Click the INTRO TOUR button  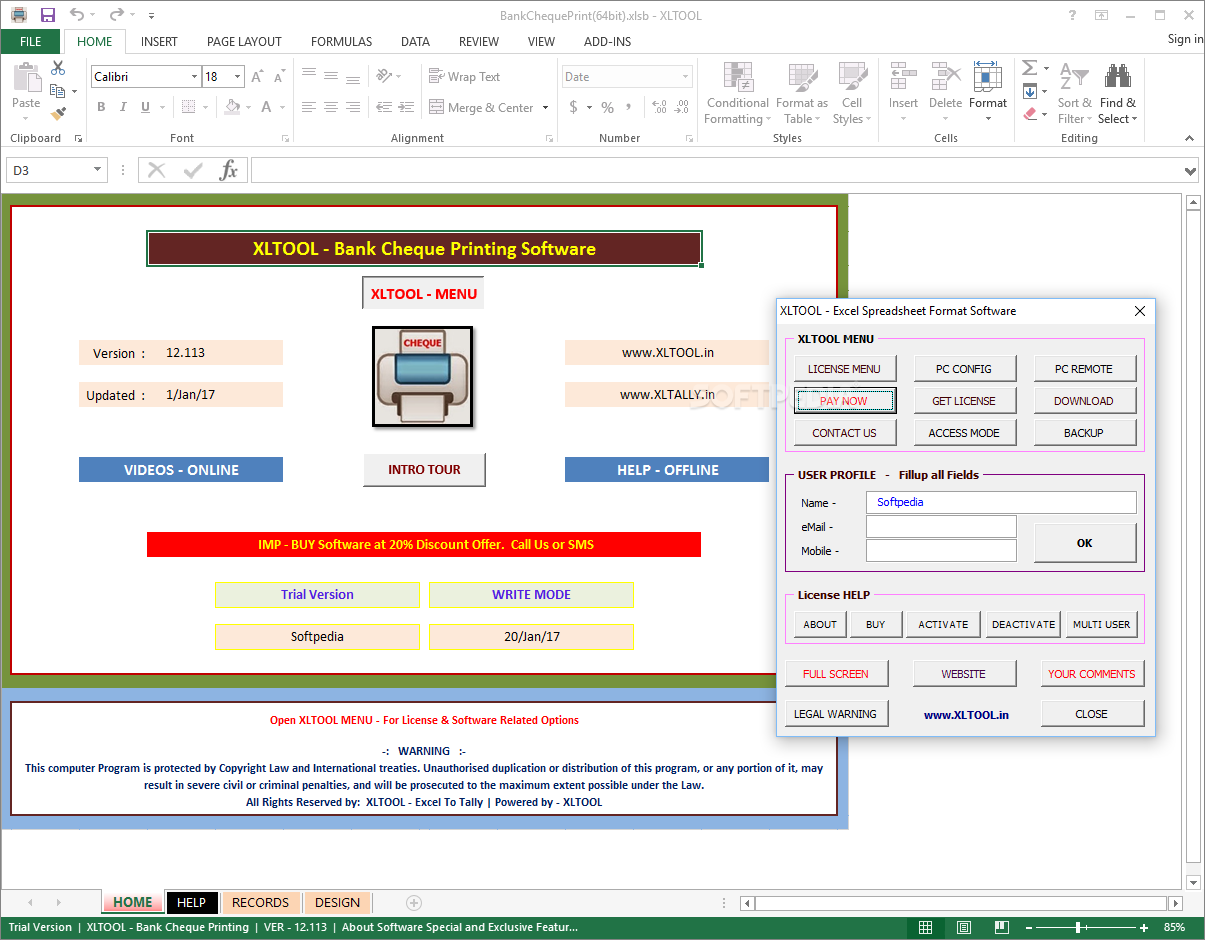click(424, 469)
